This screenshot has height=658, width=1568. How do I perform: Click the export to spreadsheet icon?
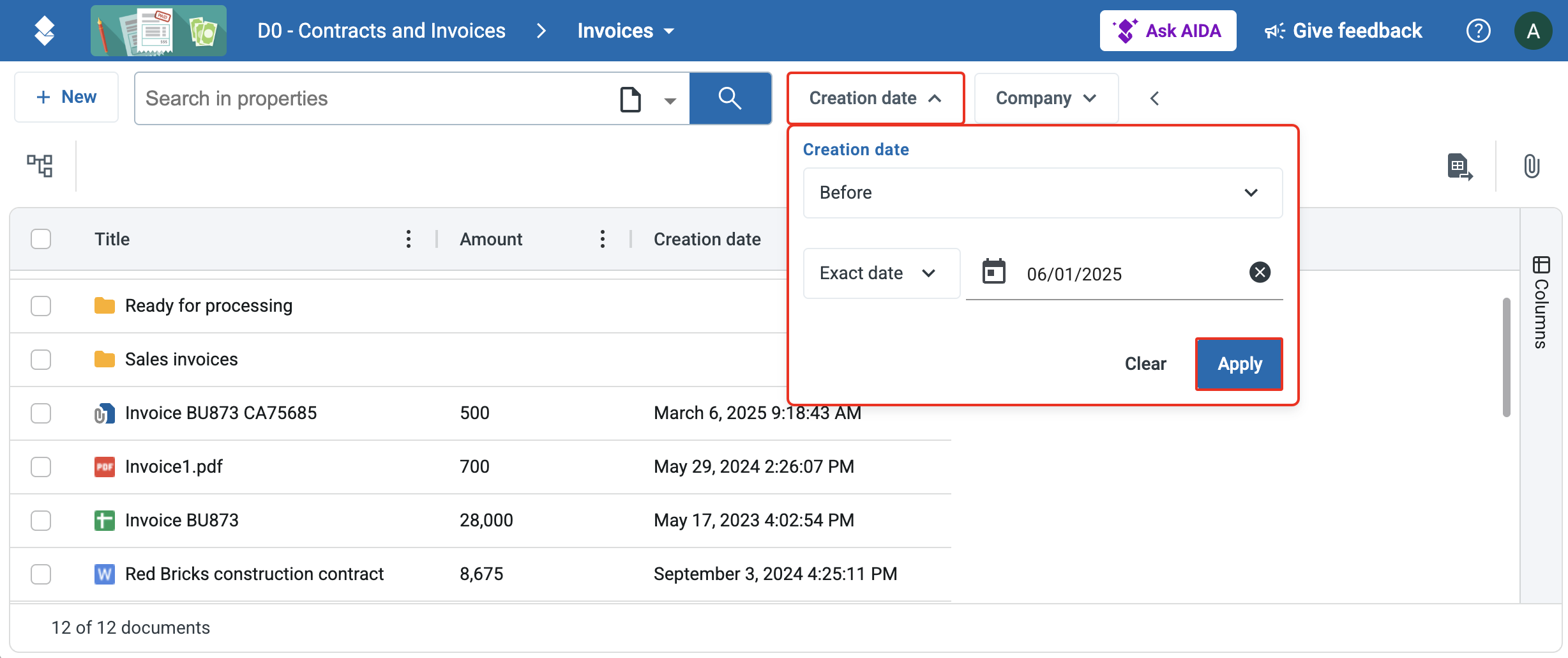(x=1459, y=167)
